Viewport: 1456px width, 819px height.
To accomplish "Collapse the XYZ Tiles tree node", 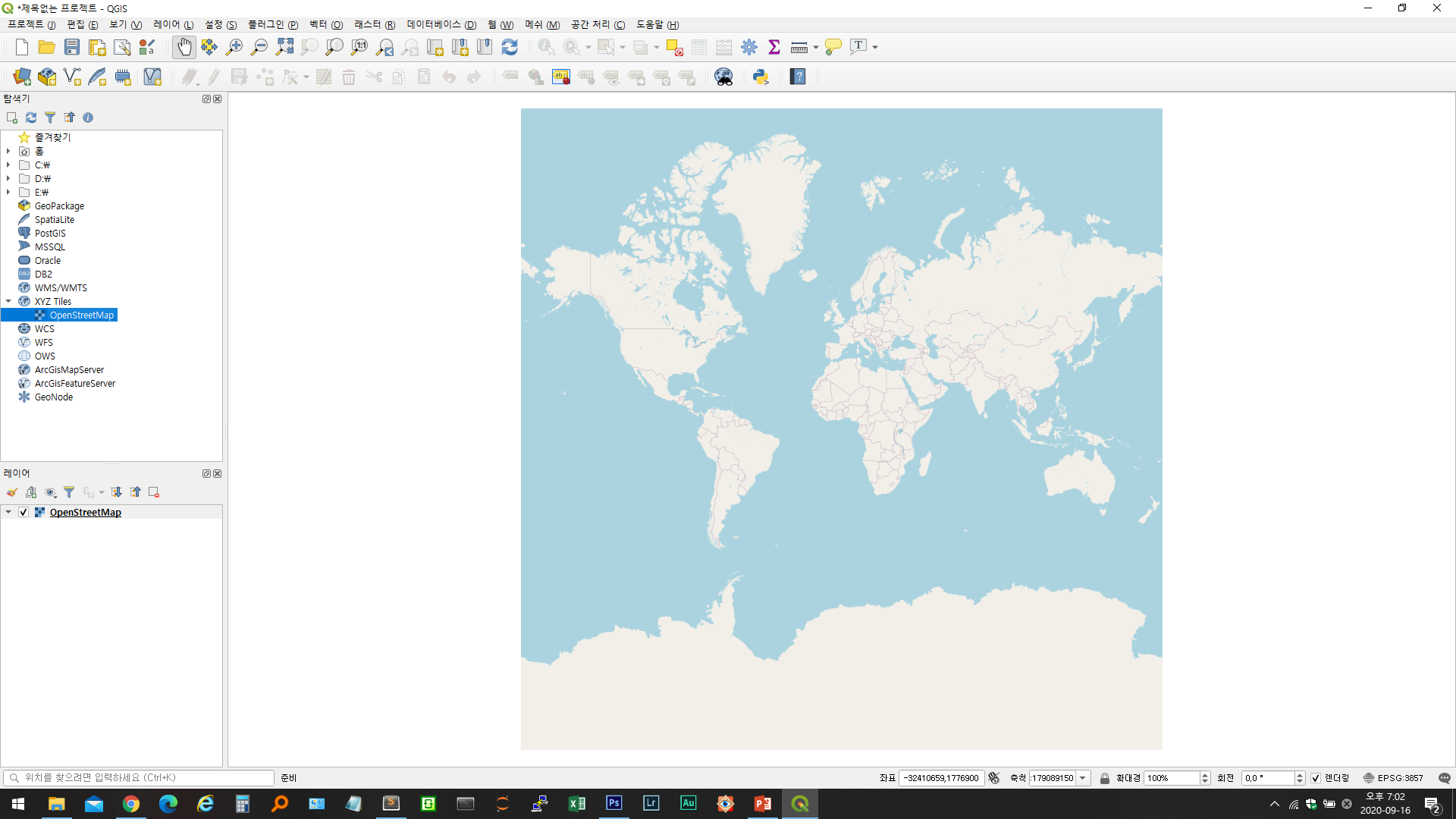I will point(8,301).
